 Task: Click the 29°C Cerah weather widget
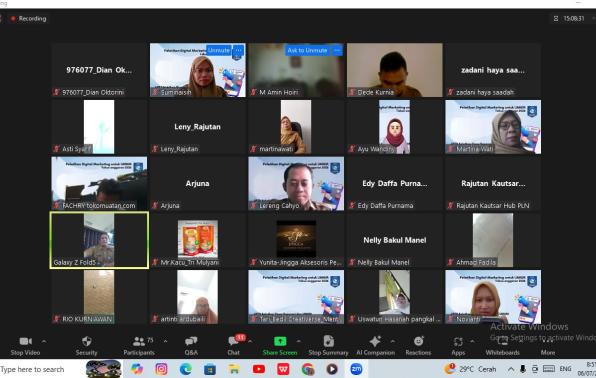click(470, 369)
